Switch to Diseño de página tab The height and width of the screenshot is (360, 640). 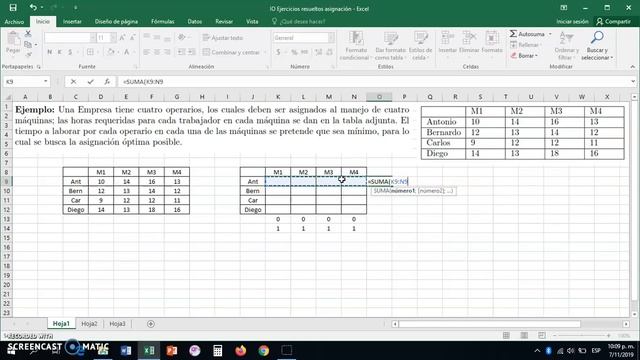click(116, 22)
